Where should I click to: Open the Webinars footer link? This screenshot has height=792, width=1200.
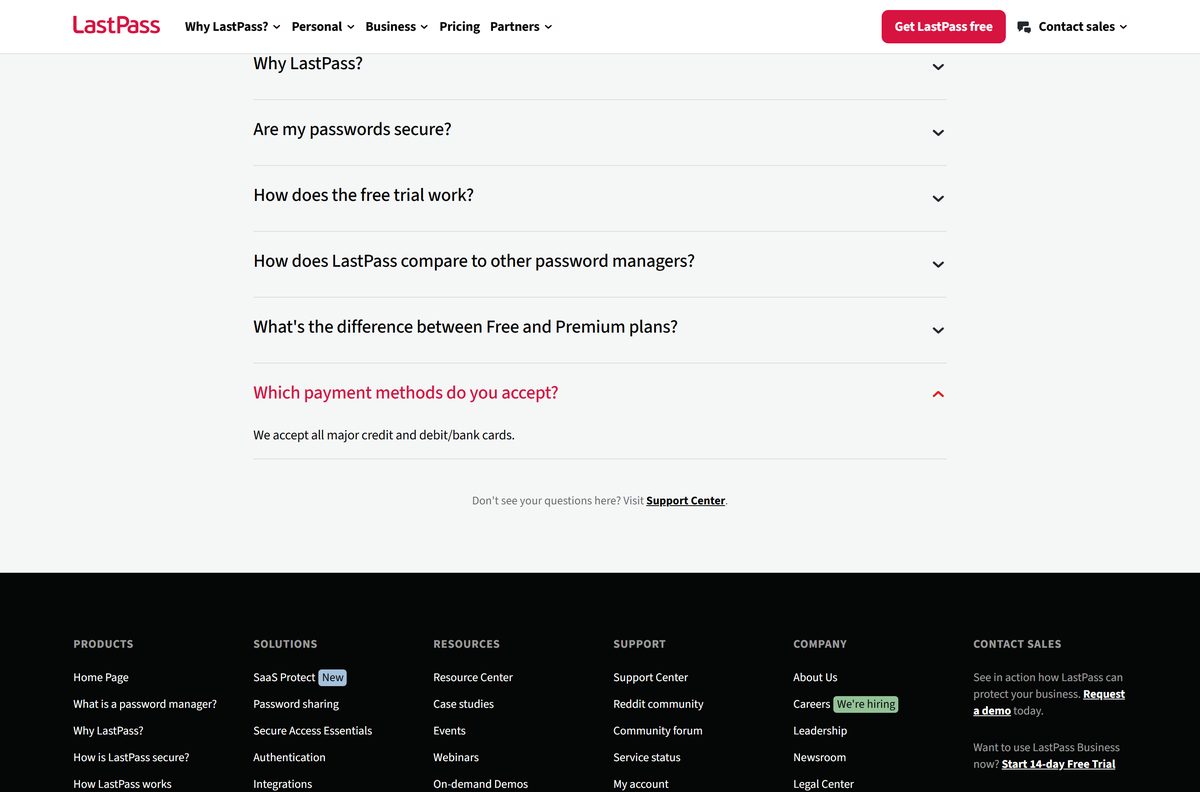click(456, 758)
